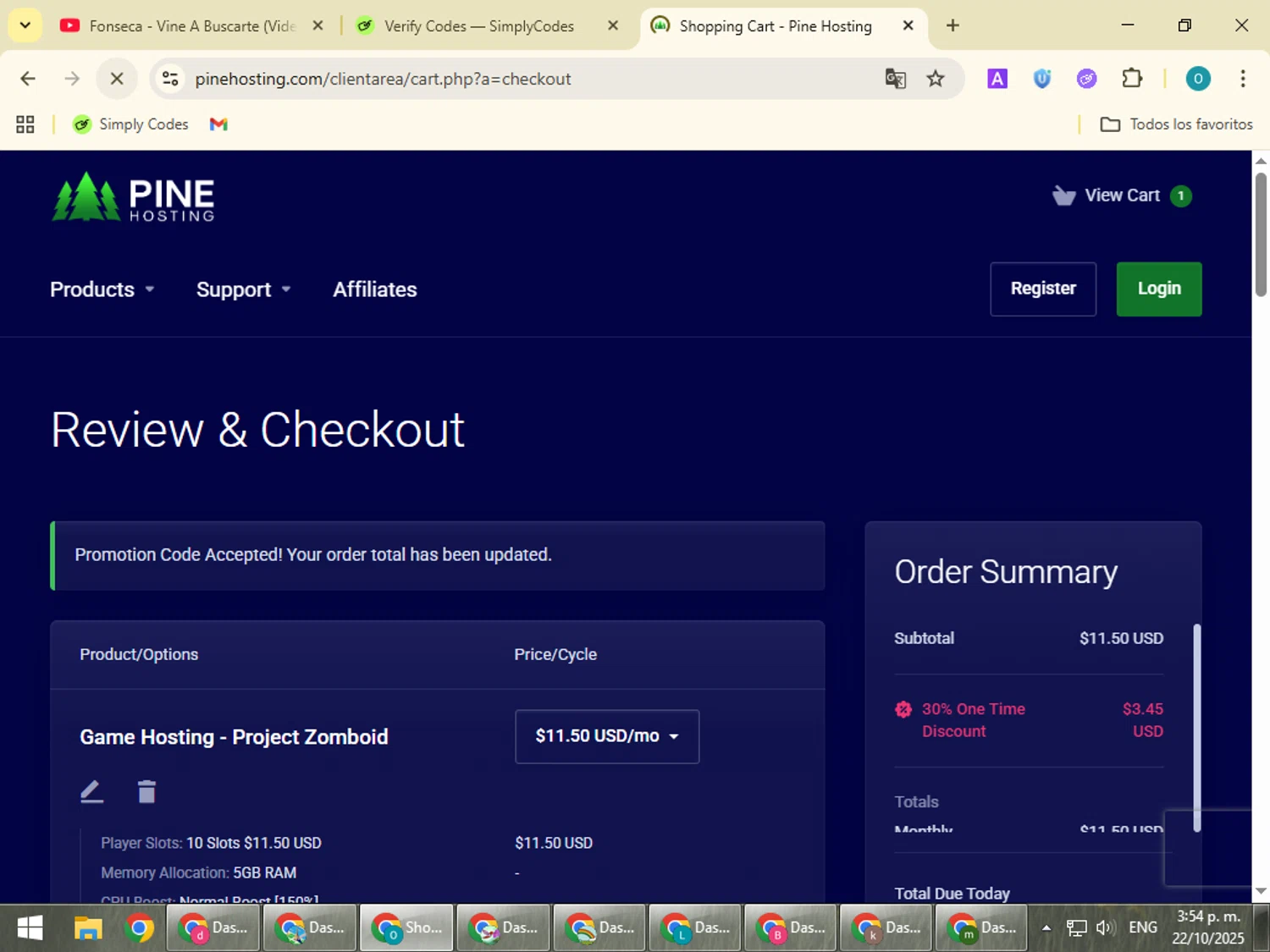The image size is (1270, 952).
Task: Open the purple A extension
Action: coord(997,79)
